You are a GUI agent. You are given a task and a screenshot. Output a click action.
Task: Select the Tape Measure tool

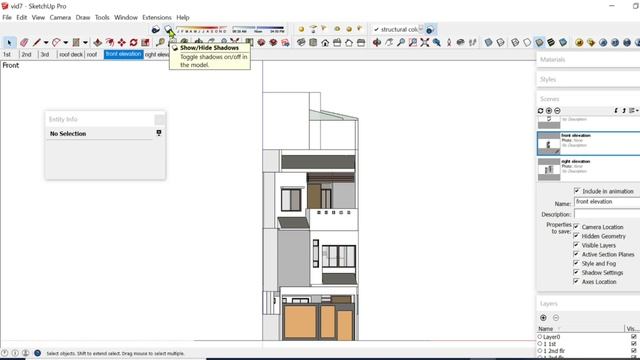pos(160,42)
